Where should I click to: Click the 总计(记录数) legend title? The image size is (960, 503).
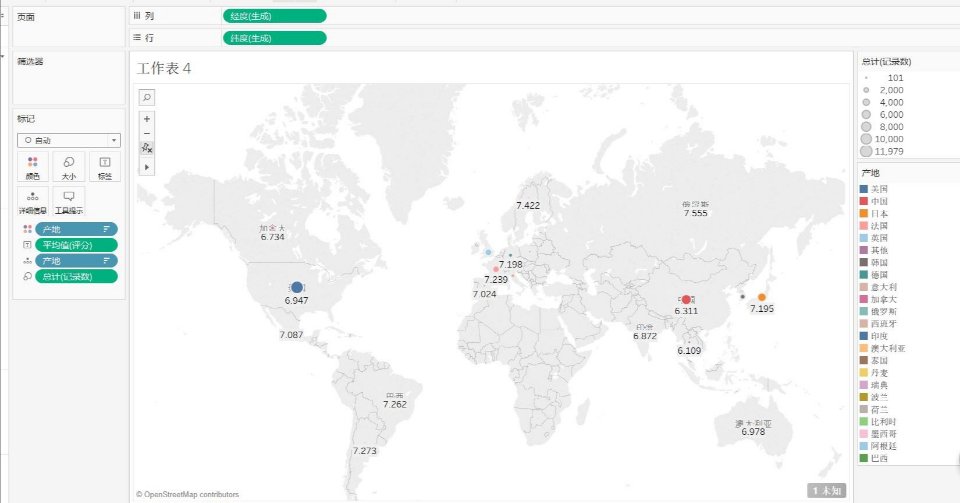click(x=886, y=62)
